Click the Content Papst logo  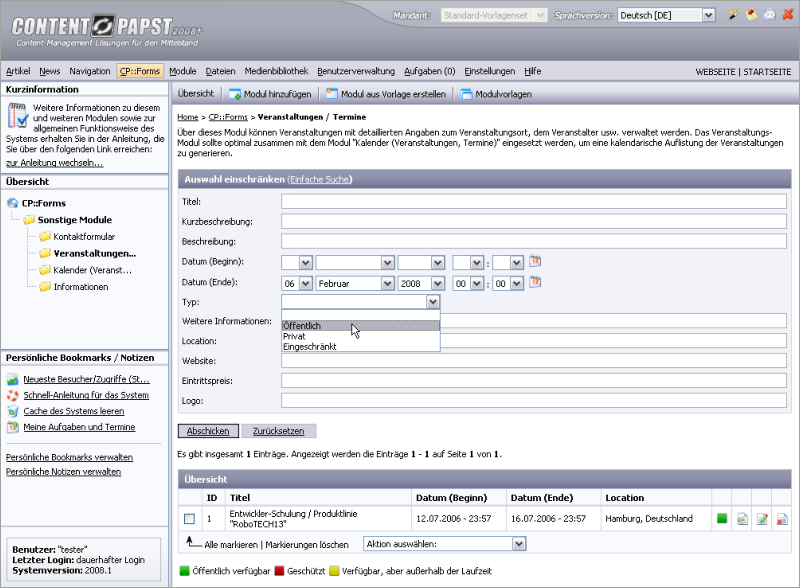[x=107, y=31]
